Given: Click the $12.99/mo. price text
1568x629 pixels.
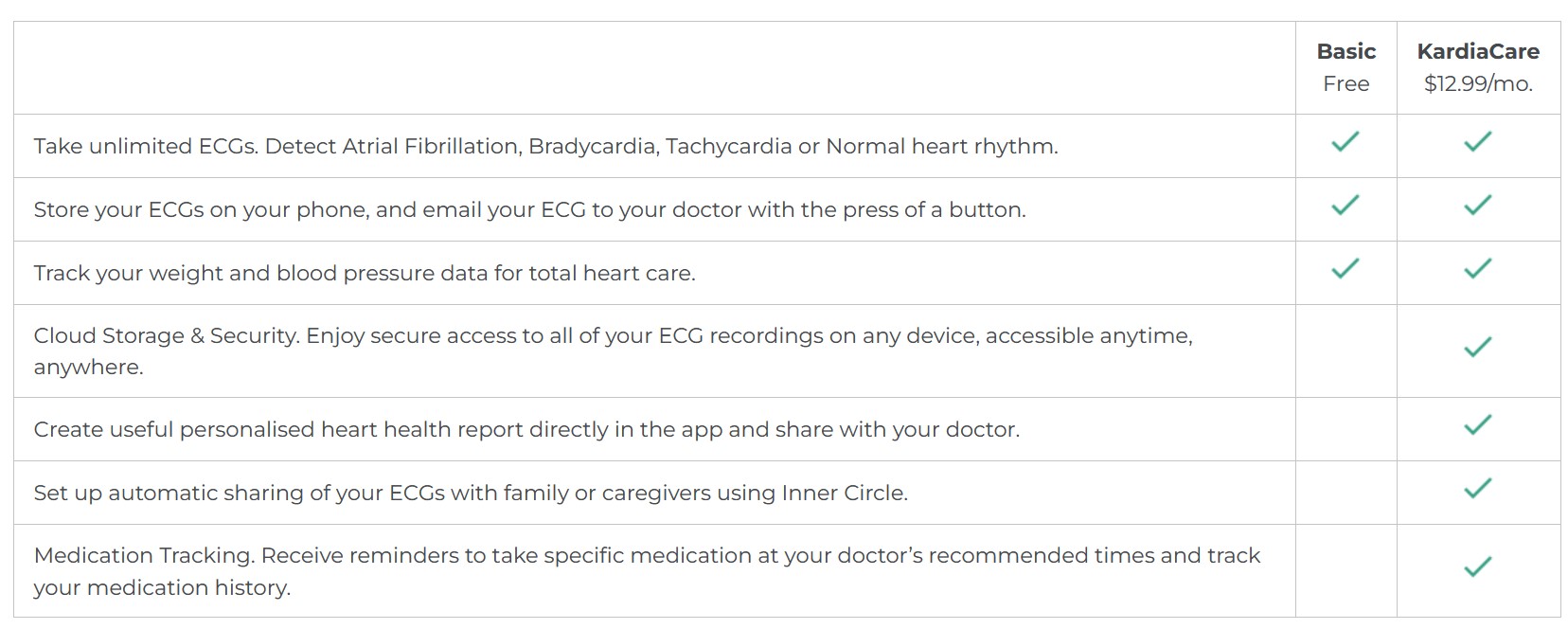Looking at the screenshot, I should click(1477, 83).
